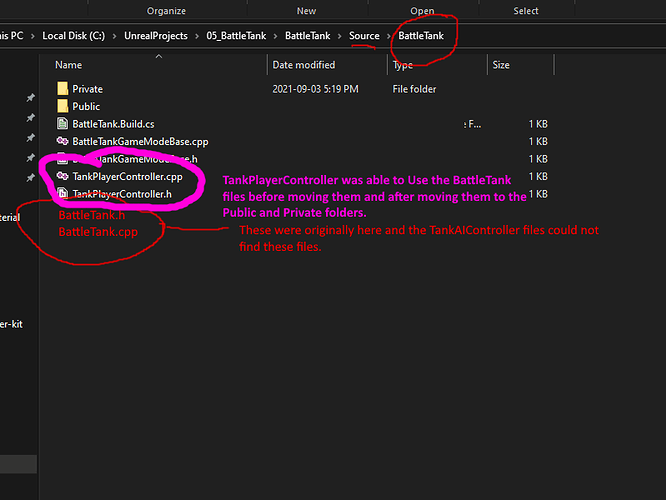
Task: Click the sort arrow above Name column
Action: click(159, 56)
